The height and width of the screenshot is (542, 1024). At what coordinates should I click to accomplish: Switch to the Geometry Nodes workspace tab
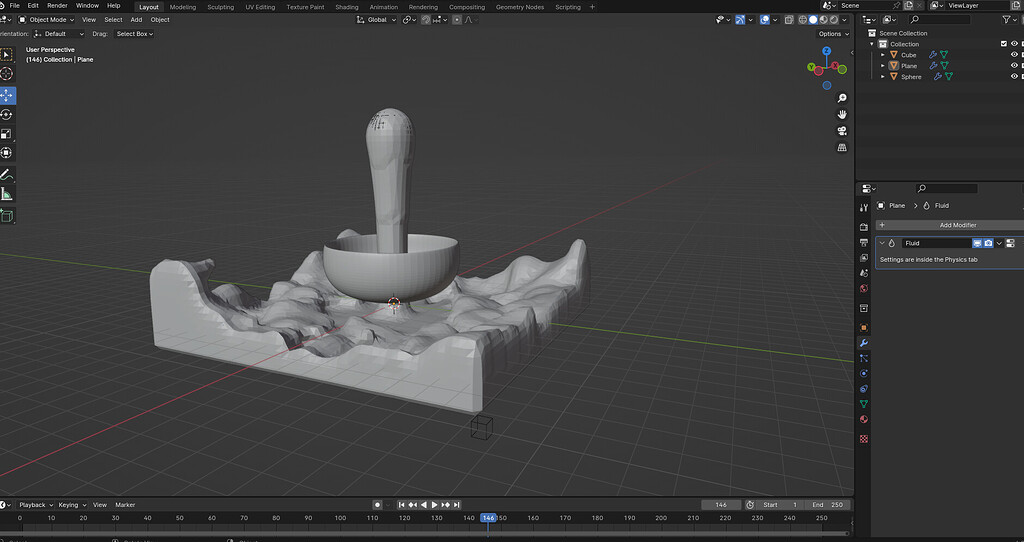pyautogui.click(x=520, y=7)
